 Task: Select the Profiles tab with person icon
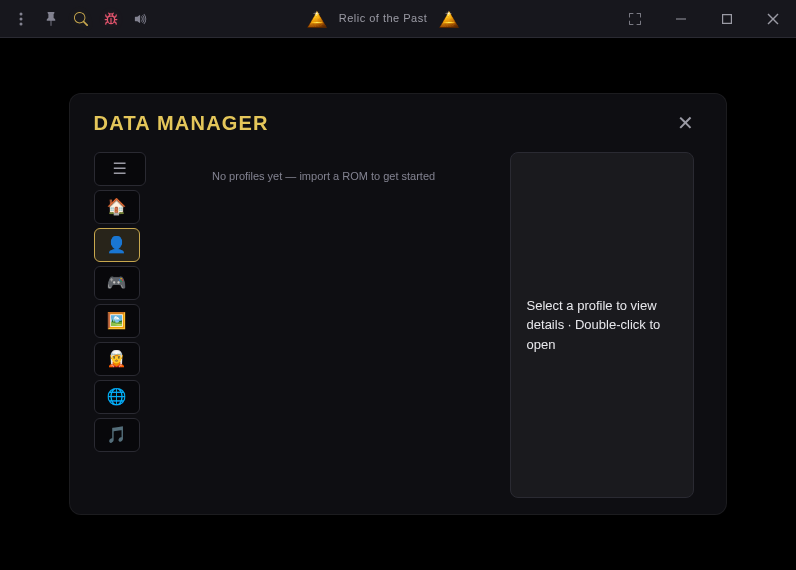[117, 245]
